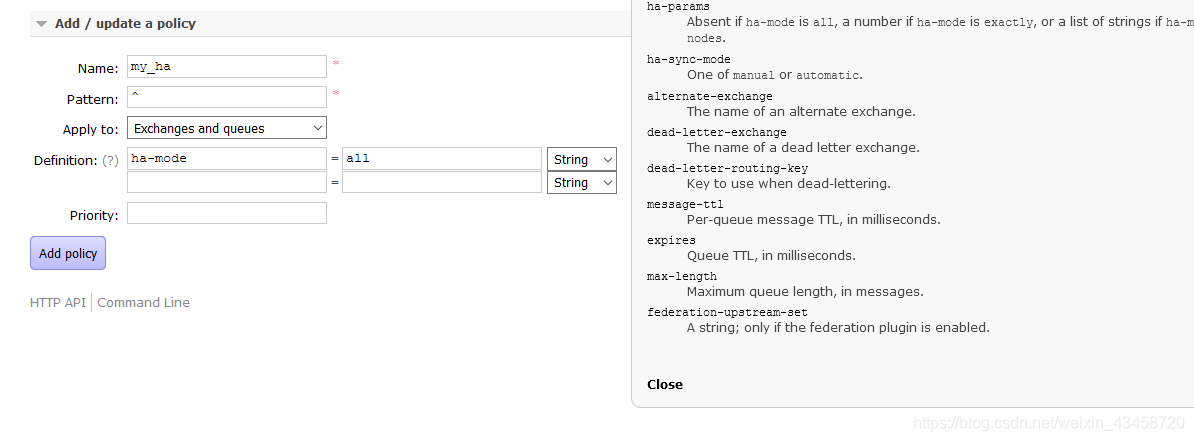
Task: Open the String type dropdown for the empty row
Action: coord(582,183)
